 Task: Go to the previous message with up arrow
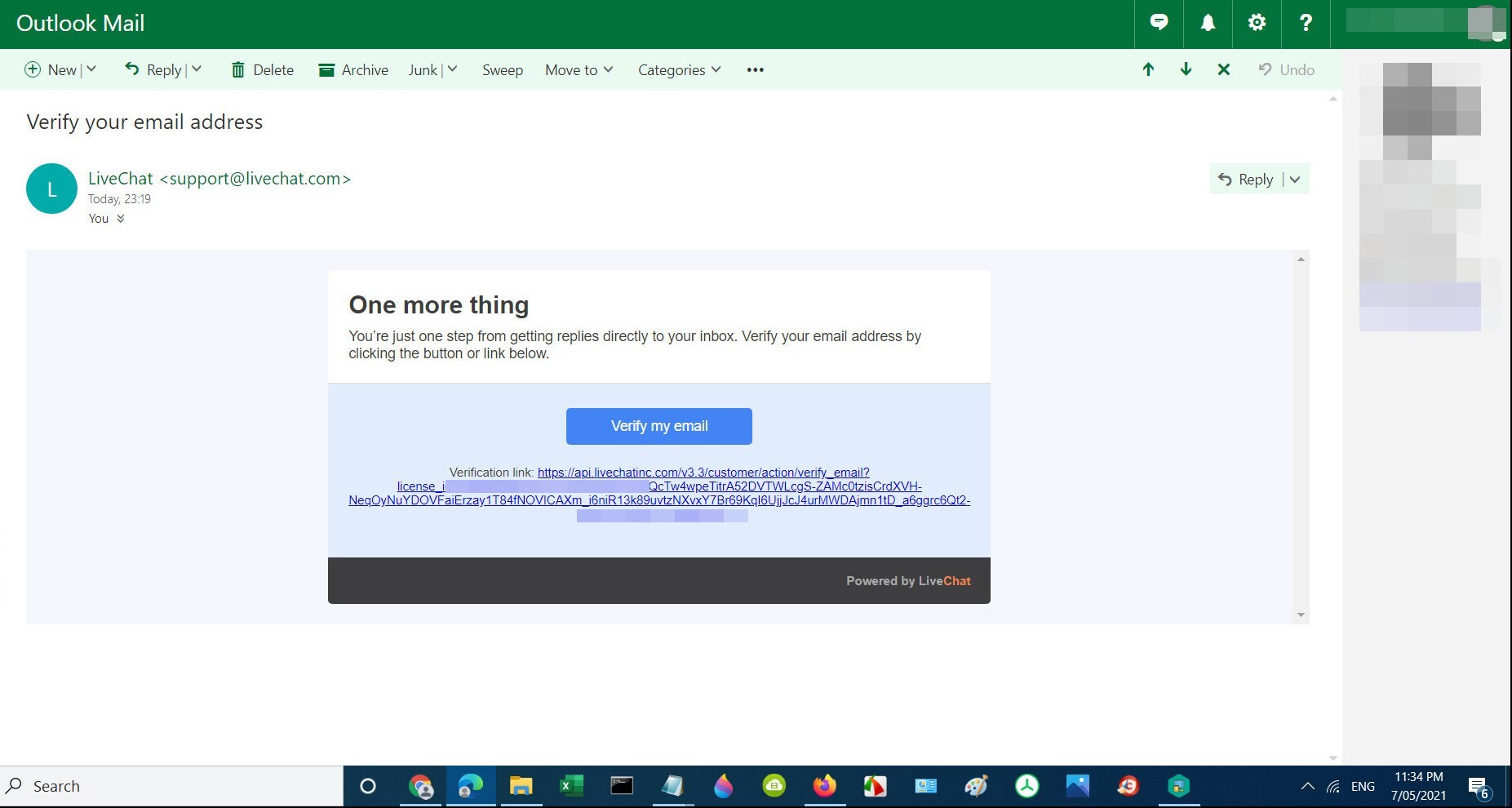pos(1148,69)
